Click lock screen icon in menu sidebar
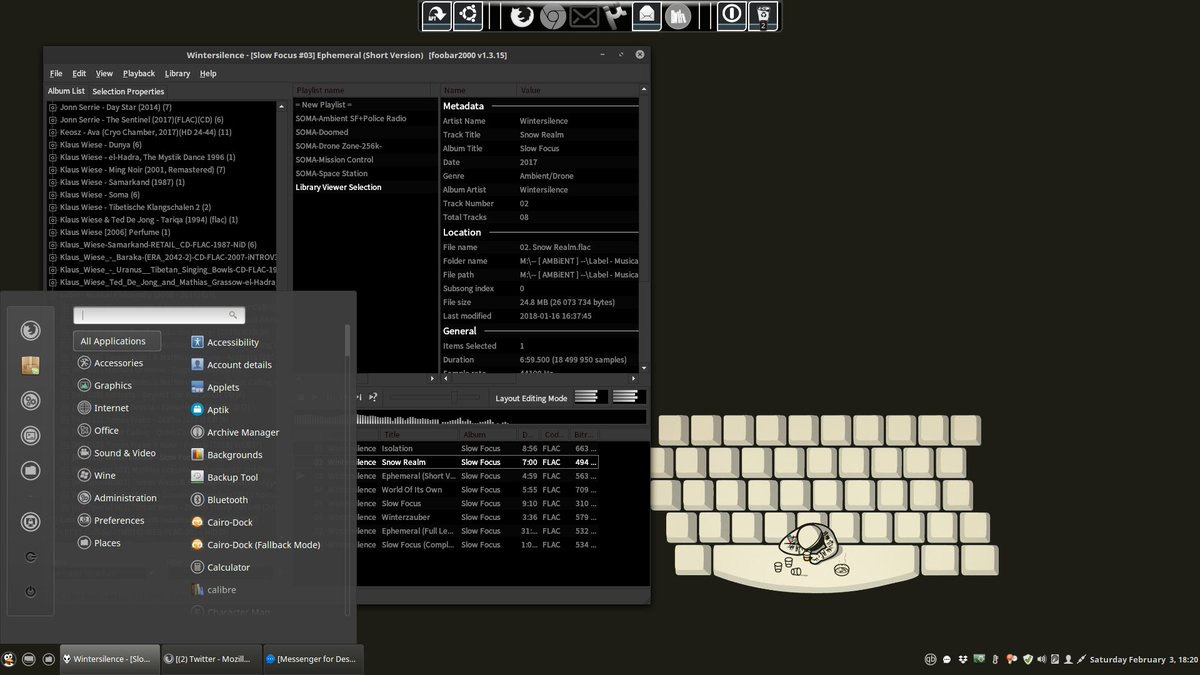 point(31,522)
